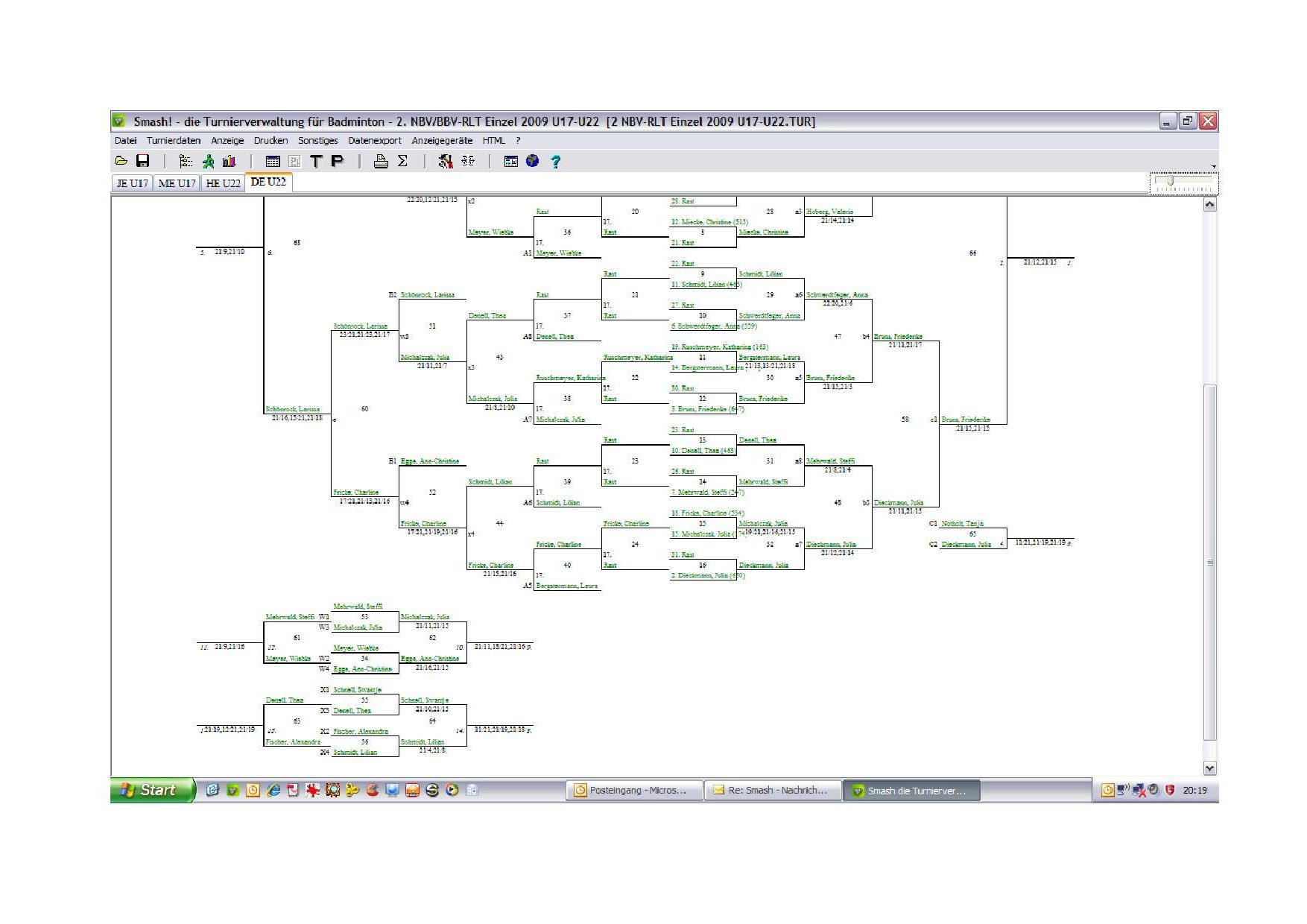Switch to the HE U22 tab
The width and height of the screenshot is (1307, 924).
click(x=223, y=183)
